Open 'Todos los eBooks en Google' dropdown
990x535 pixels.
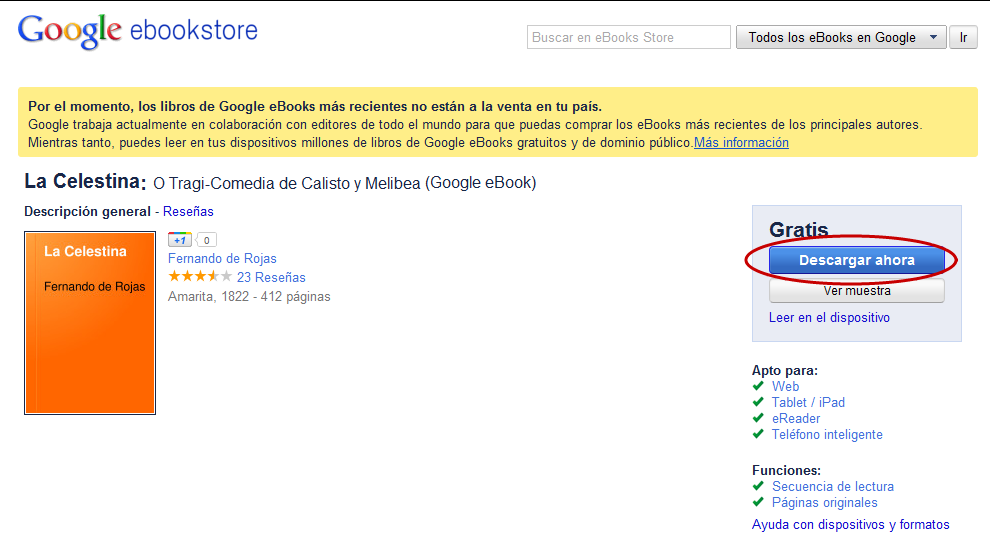[841, 38]
